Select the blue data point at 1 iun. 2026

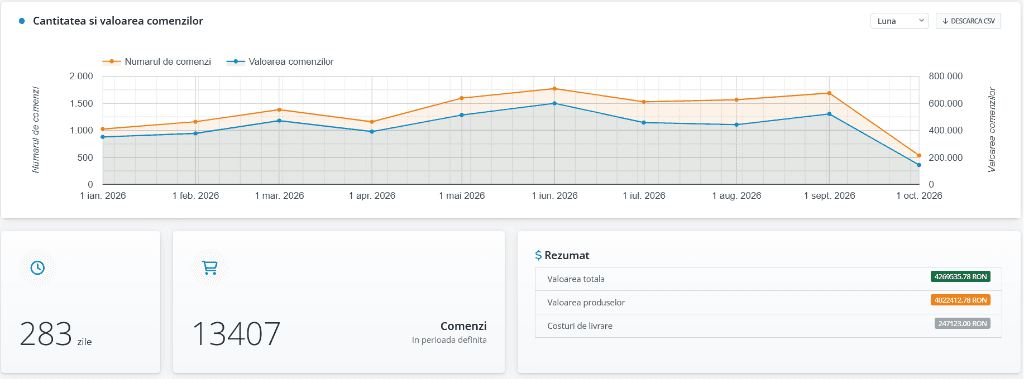pos(554,103)
